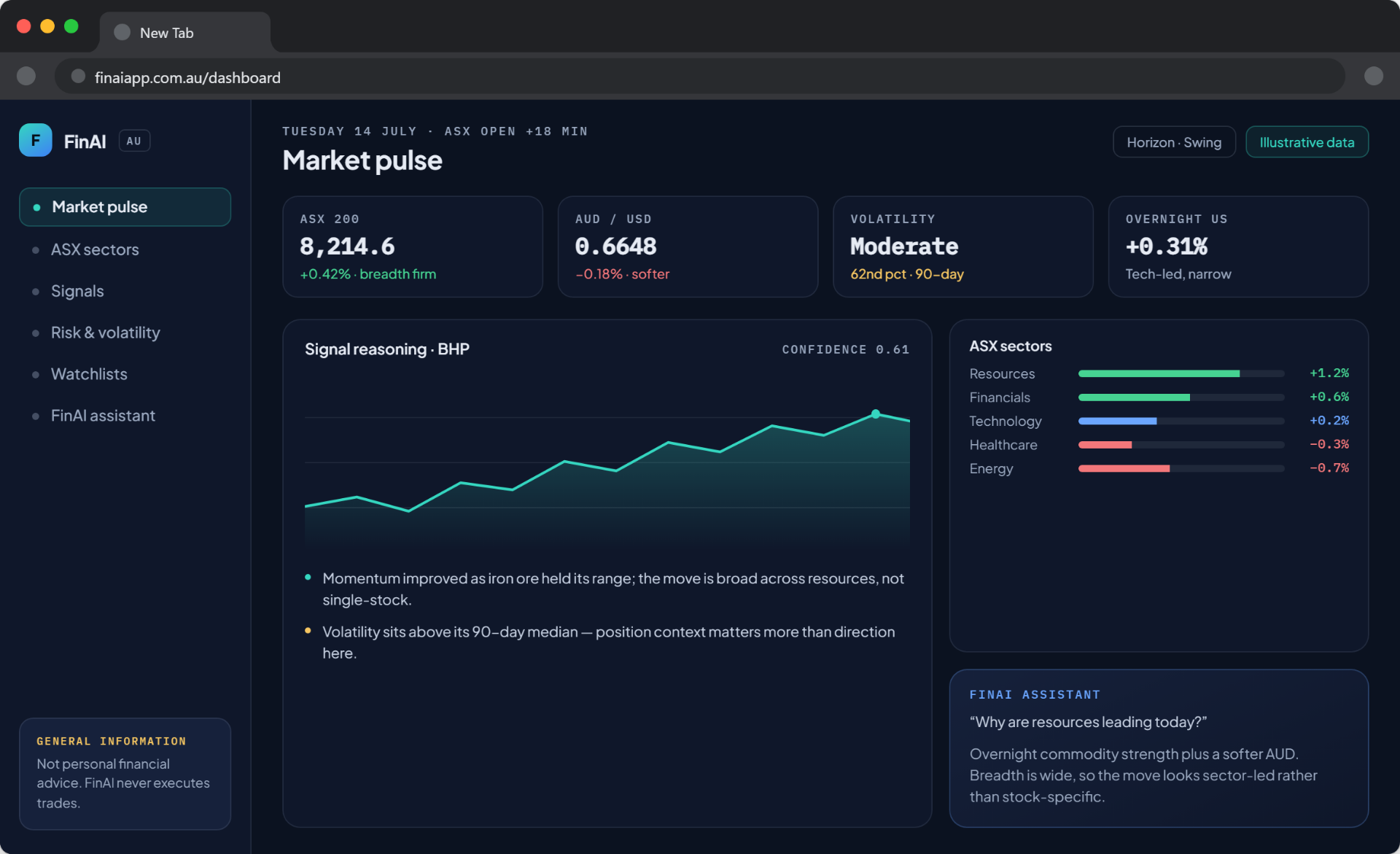The width and height of the screenshot is (1400, 854).
Task: Click the AU region badge
Action: (x=134, y=141)
